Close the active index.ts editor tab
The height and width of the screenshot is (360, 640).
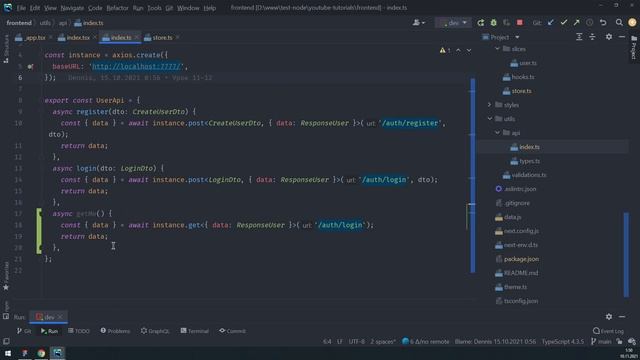tap(136, 38)
